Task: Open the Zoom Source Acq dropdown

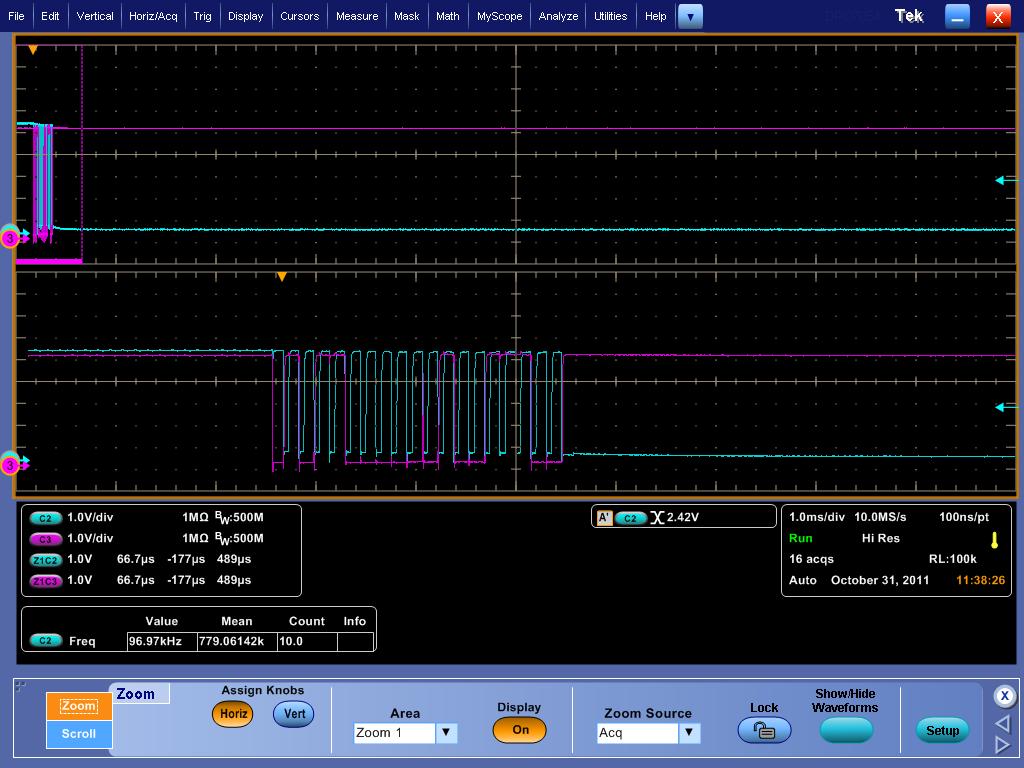Action: (x=688, y=733)
